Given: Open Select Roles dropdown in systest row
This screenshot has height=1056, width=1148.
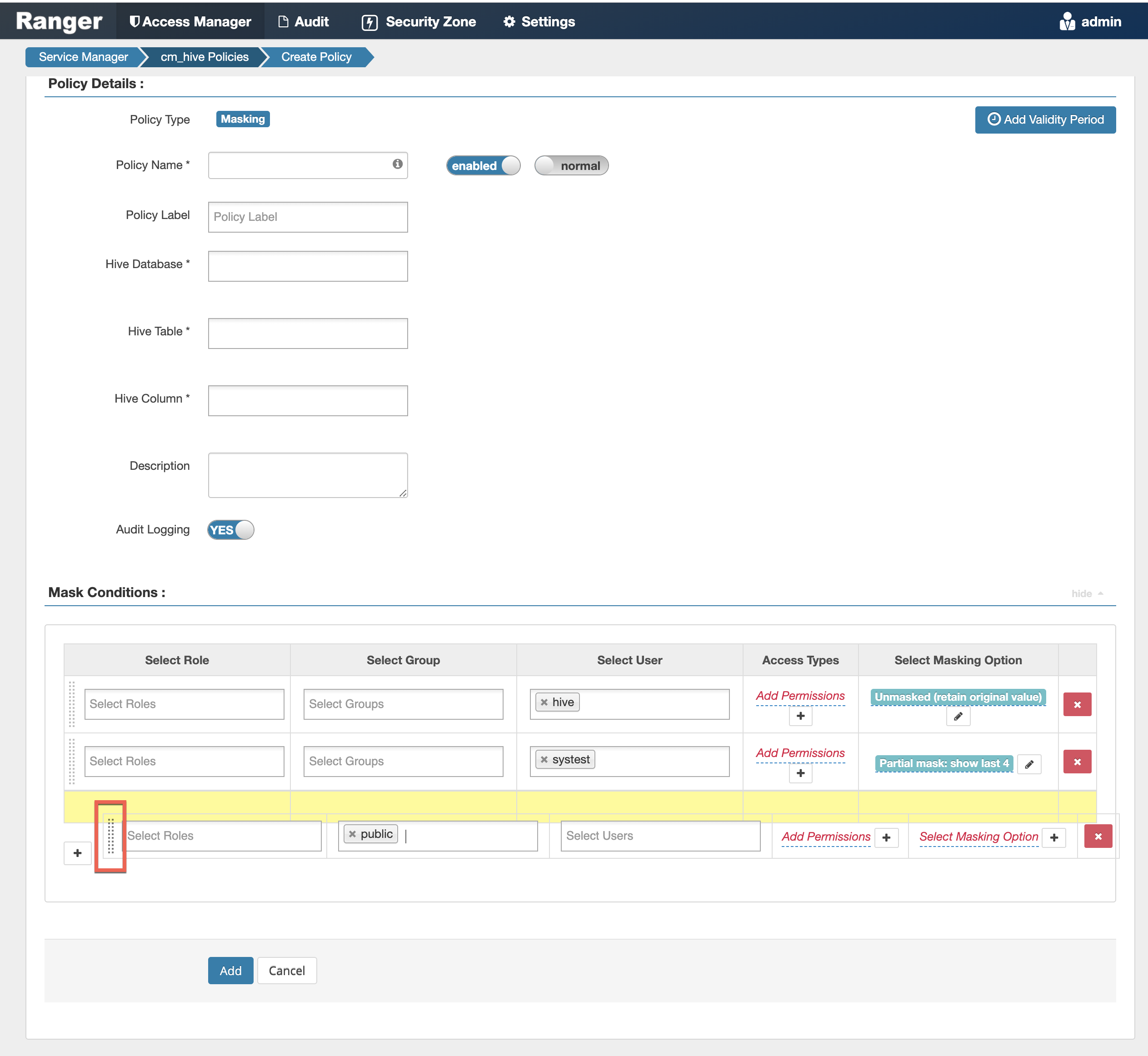Looking at the screenshot, I should click(x=184, y=761).
